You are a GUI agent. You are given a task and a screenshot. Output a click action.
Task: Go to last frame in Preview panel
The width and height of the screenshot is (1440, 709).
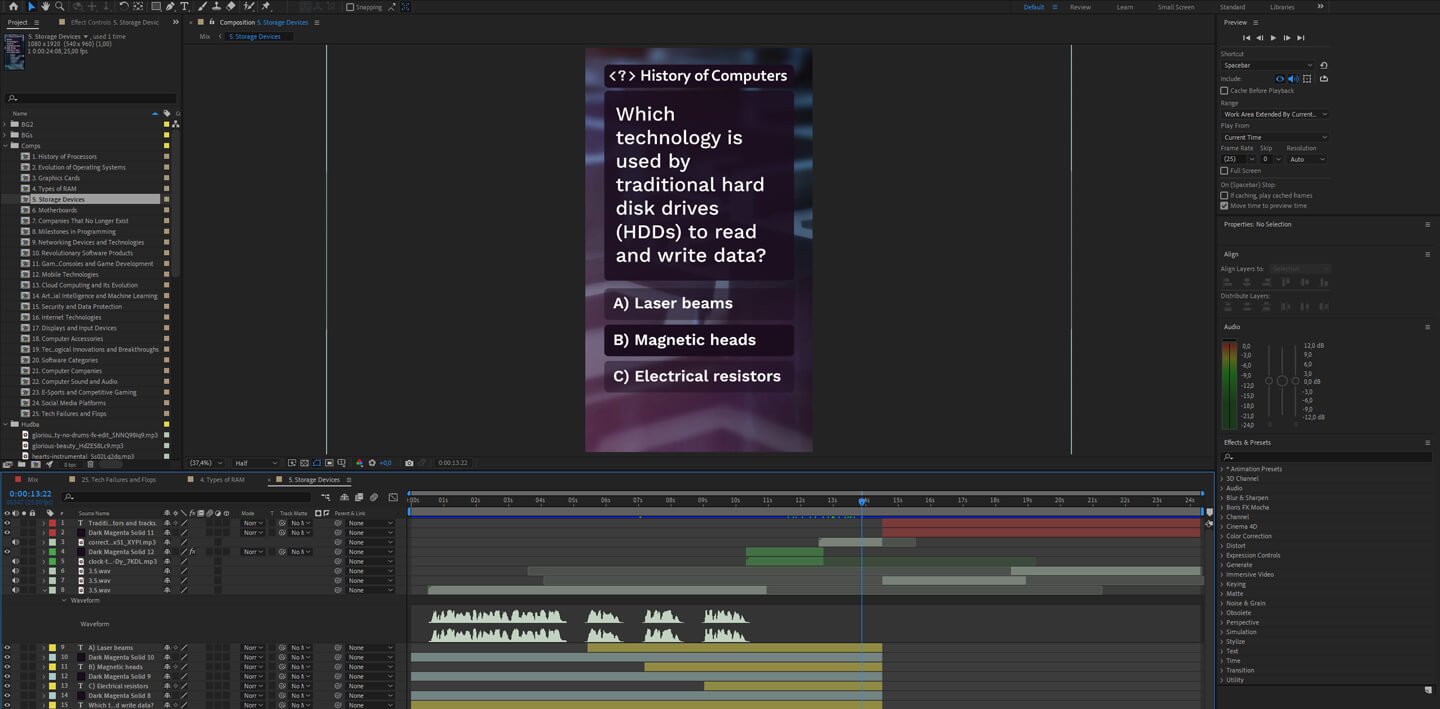click(1300, 38)
